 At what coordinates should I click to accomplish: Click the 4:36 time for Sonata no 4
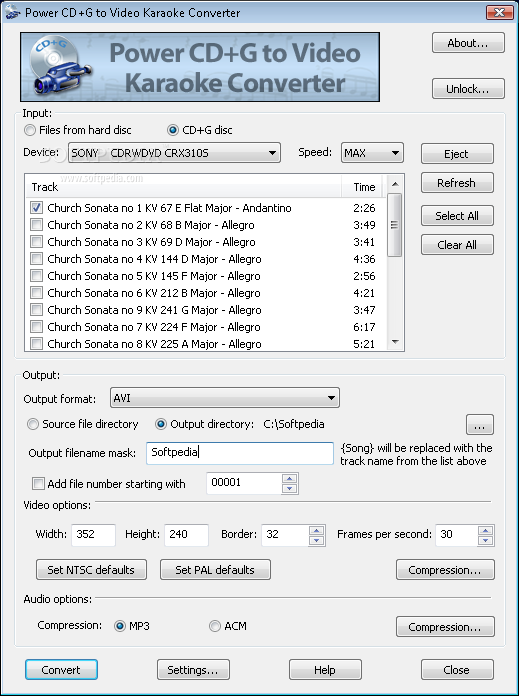tap(364, 259)
